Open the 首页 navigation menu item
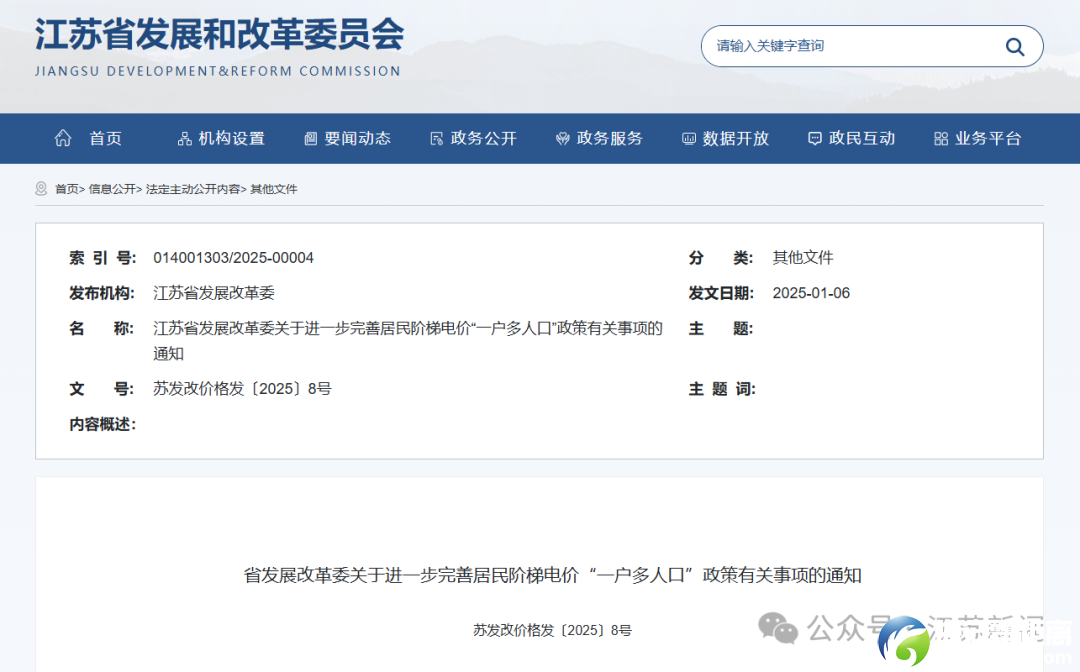Screen dimensions: 1080x672 [x=105, y=138]
